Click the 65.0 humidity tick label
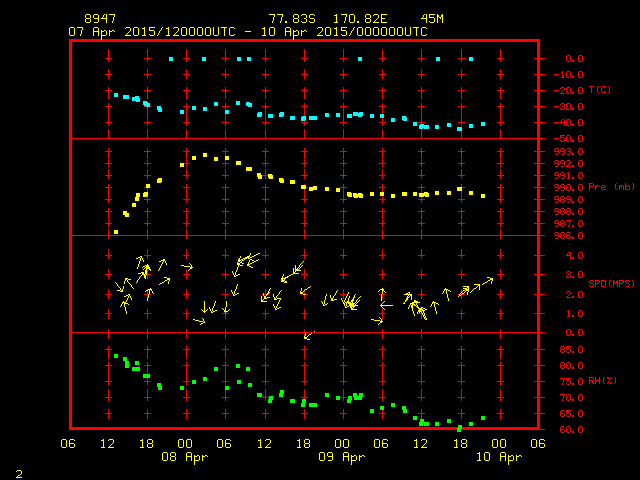The width and height of the screenshot is (640, 480). 571,414
